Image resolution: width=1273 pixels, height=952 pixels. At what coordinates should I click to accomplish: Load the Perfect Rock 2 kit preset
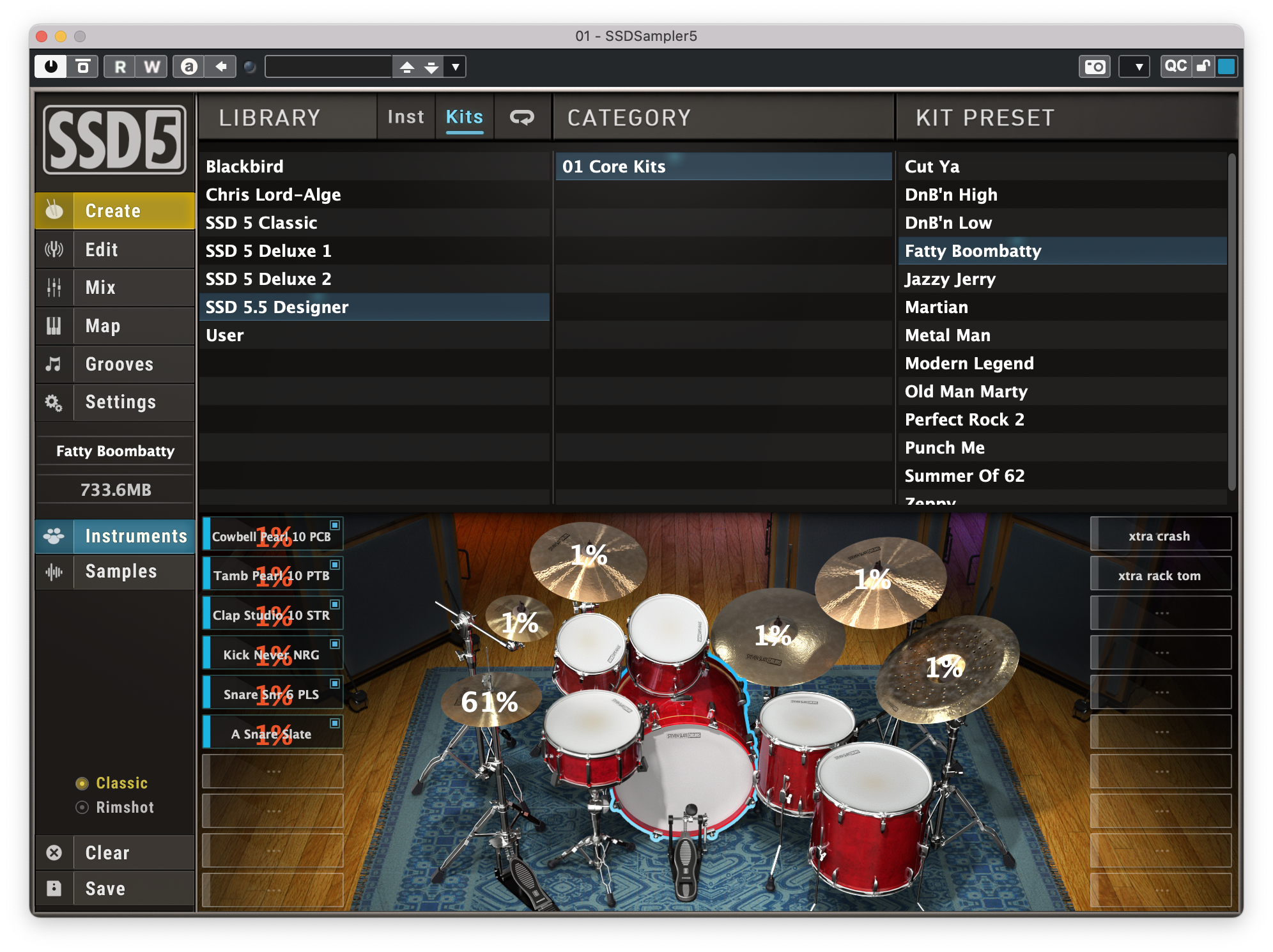pos(1063,419)
